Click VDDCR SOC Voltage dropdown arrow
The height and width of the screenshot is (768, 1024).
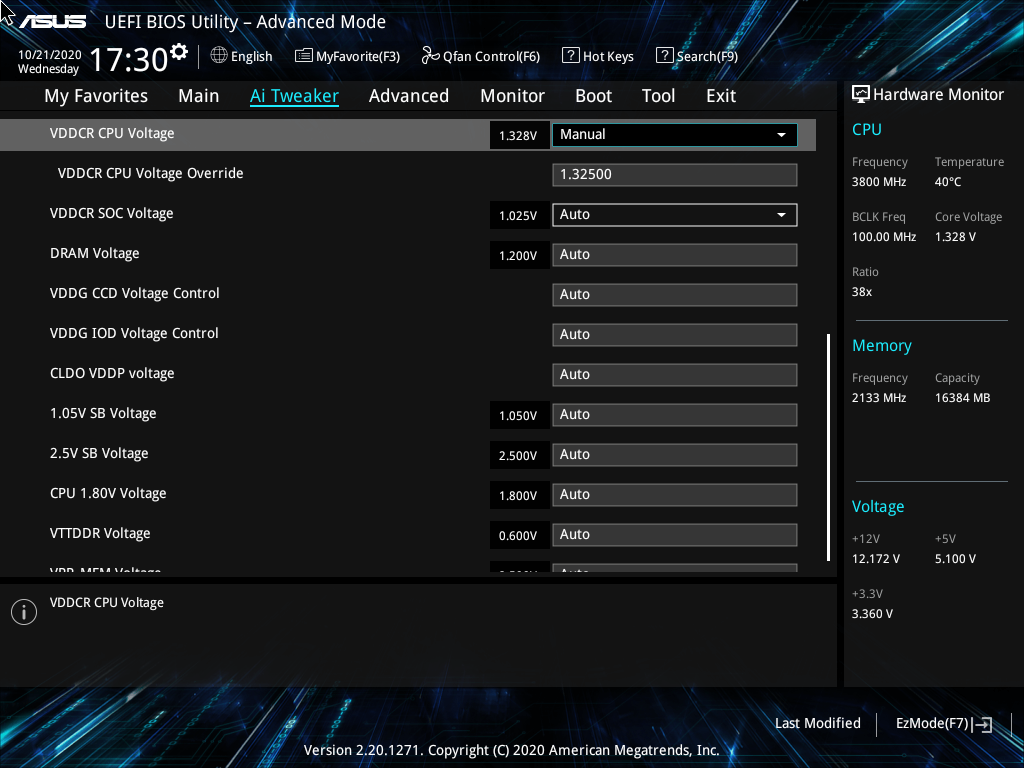pyautogui.click(x=781, y=215)
